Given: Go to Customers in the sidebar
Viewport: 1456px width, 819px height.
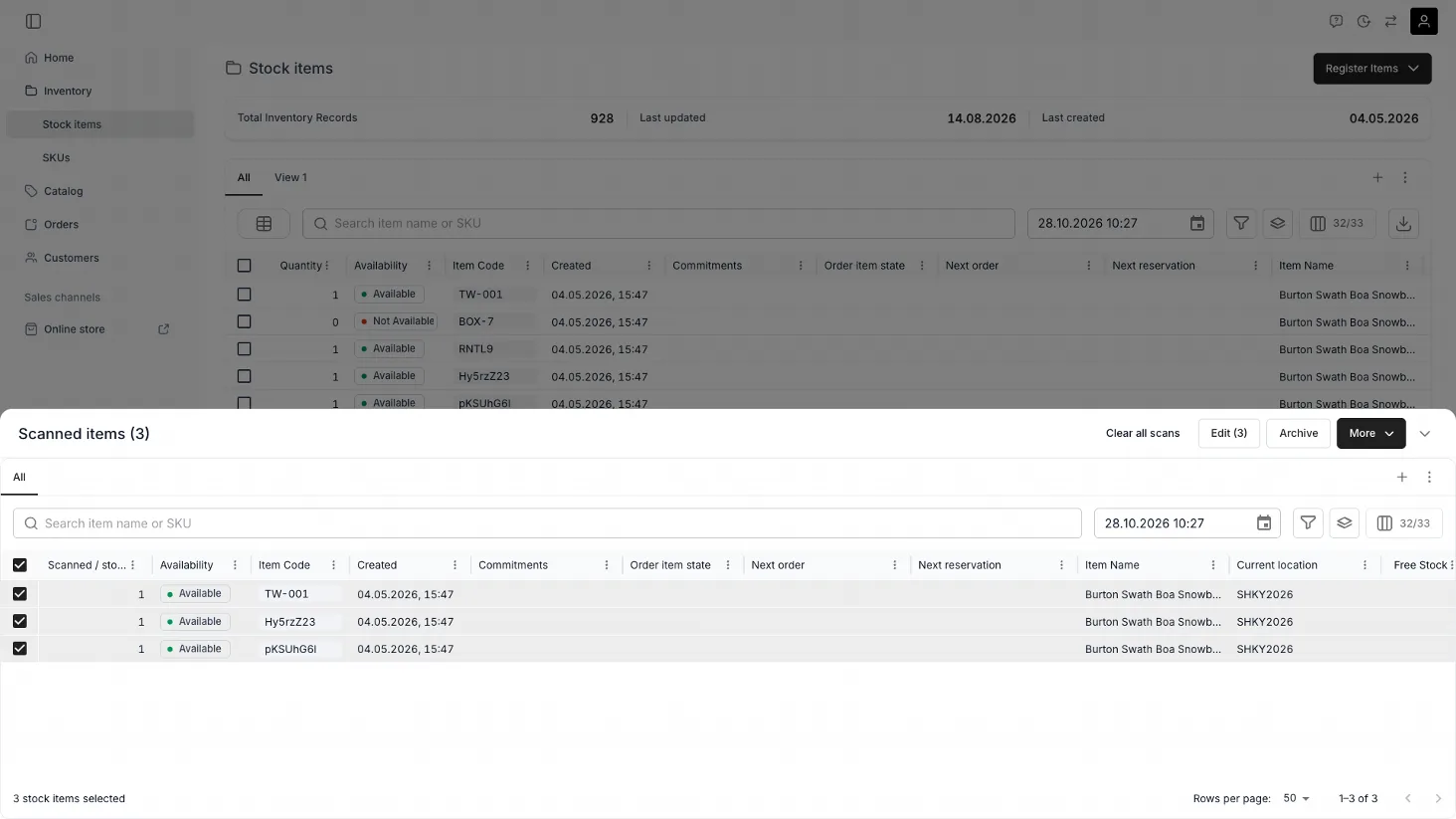Looking at the screenshot, I should pyautogui.click(x=100, y=258).
